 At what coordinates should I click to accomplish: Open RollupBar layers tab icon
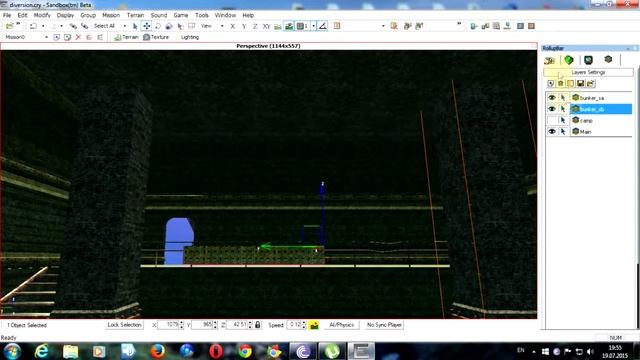tap(608, 60)
